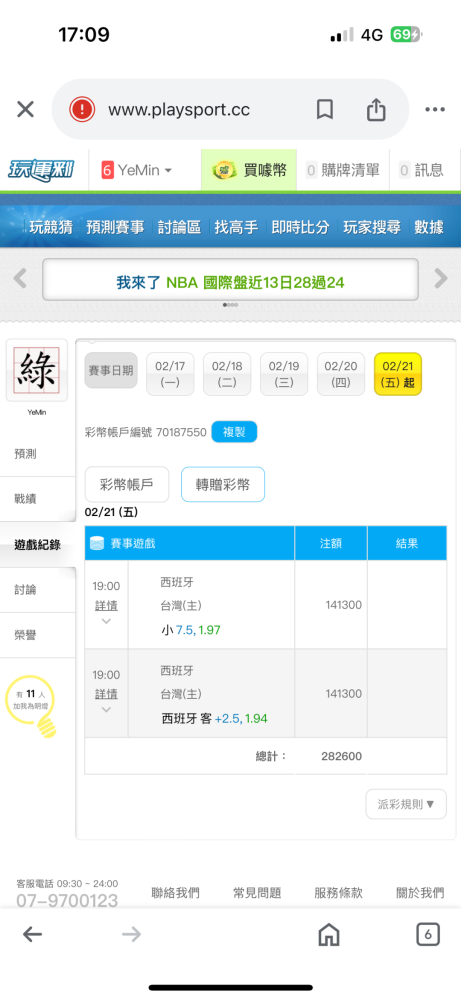461x1000 pixels.
Task: Go to browser home icon
Action: [328, 935]
